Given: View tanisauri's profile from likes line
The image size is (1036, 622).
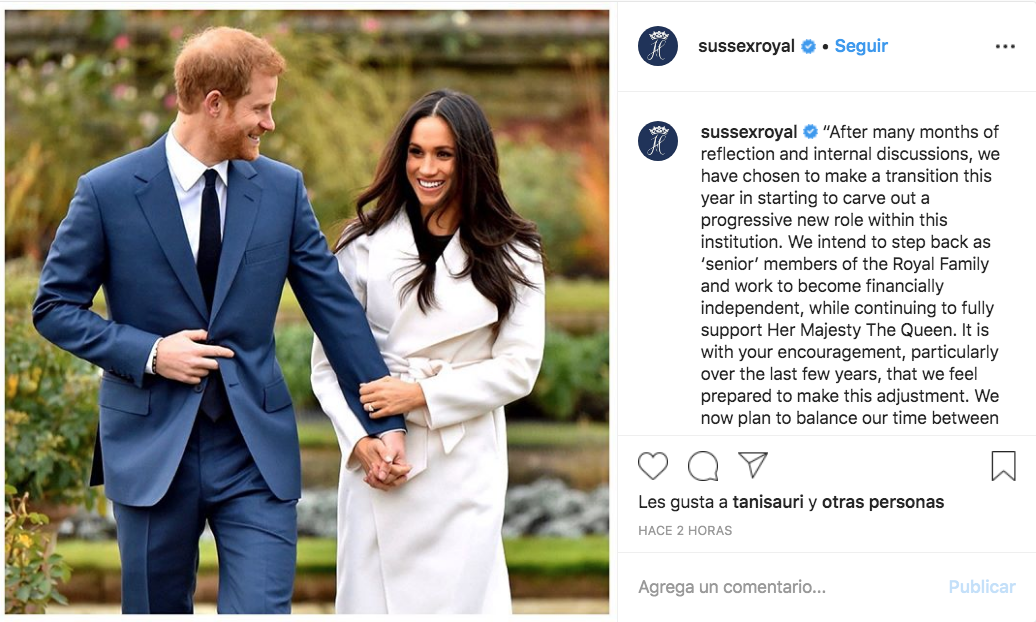Looking at the screenshot, I should (x=768, y=502).
